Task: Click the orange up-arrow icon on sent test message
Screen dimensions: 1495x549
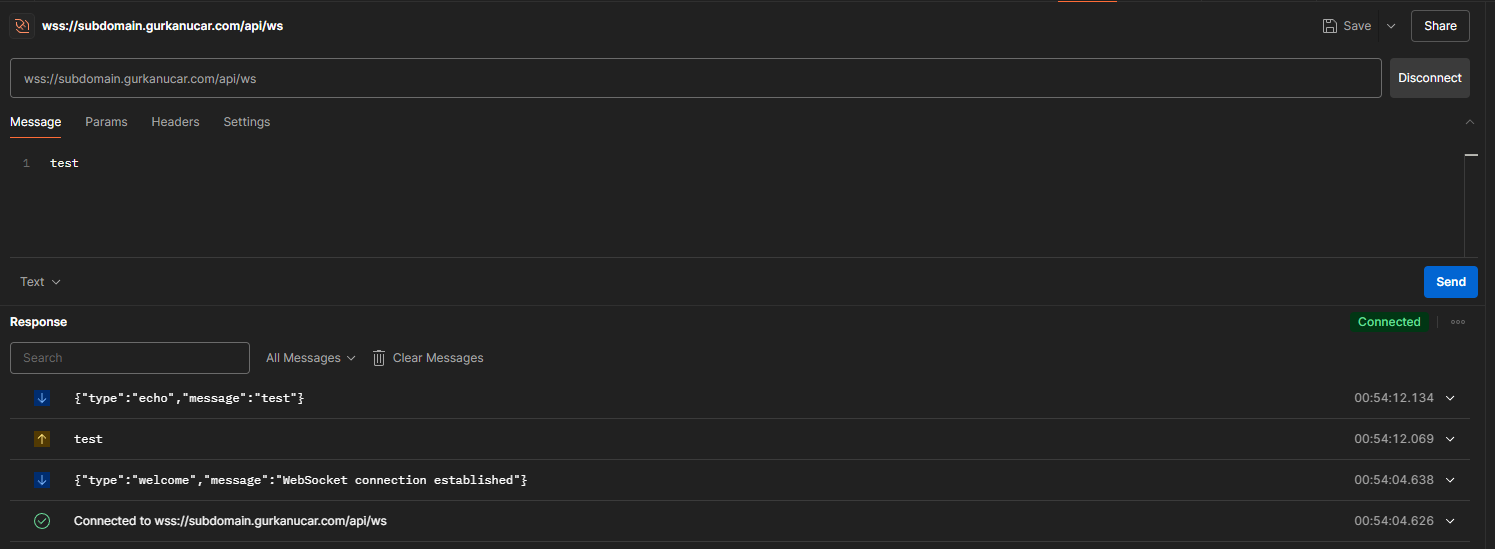Action: 42,439
